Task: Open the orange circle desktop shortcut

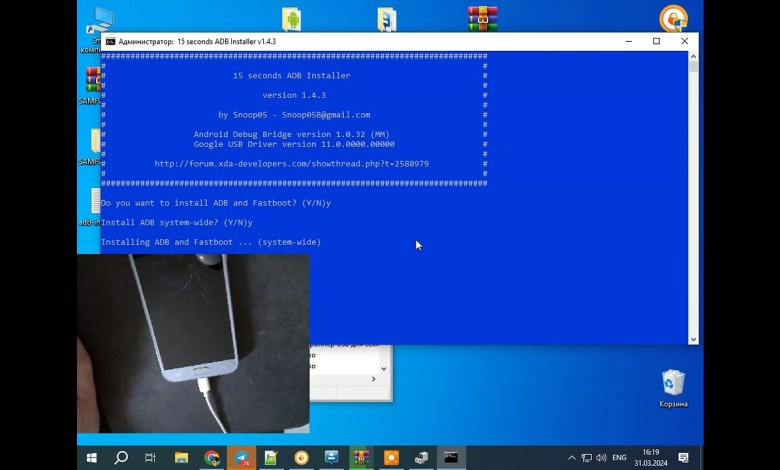Action: tap(673, 18)
